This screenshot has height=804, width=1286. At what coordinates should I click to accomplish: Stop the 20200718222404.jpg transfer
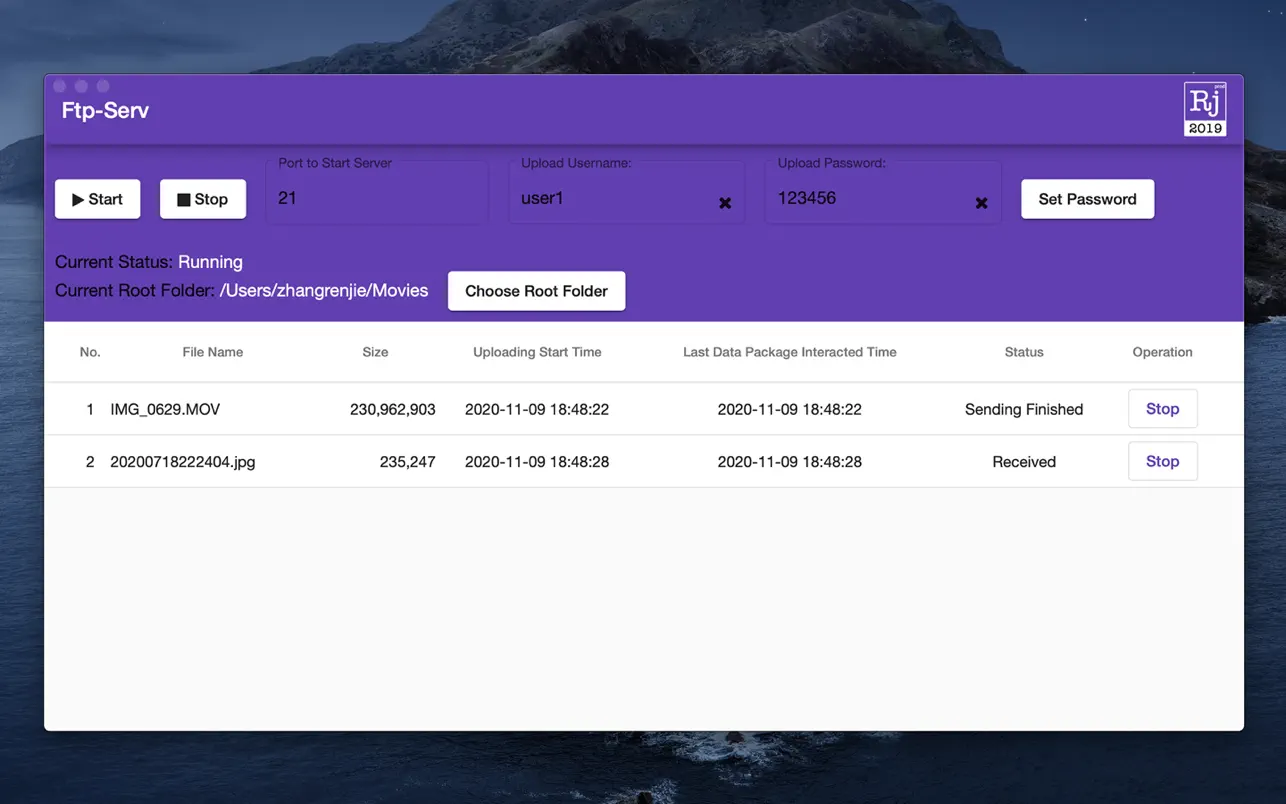[1162, 461]
